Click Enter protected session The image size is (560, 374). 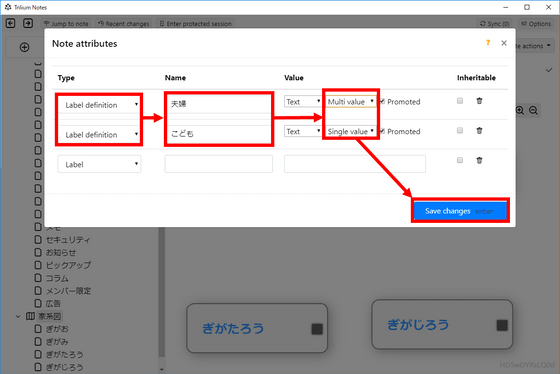click(195, 24)
